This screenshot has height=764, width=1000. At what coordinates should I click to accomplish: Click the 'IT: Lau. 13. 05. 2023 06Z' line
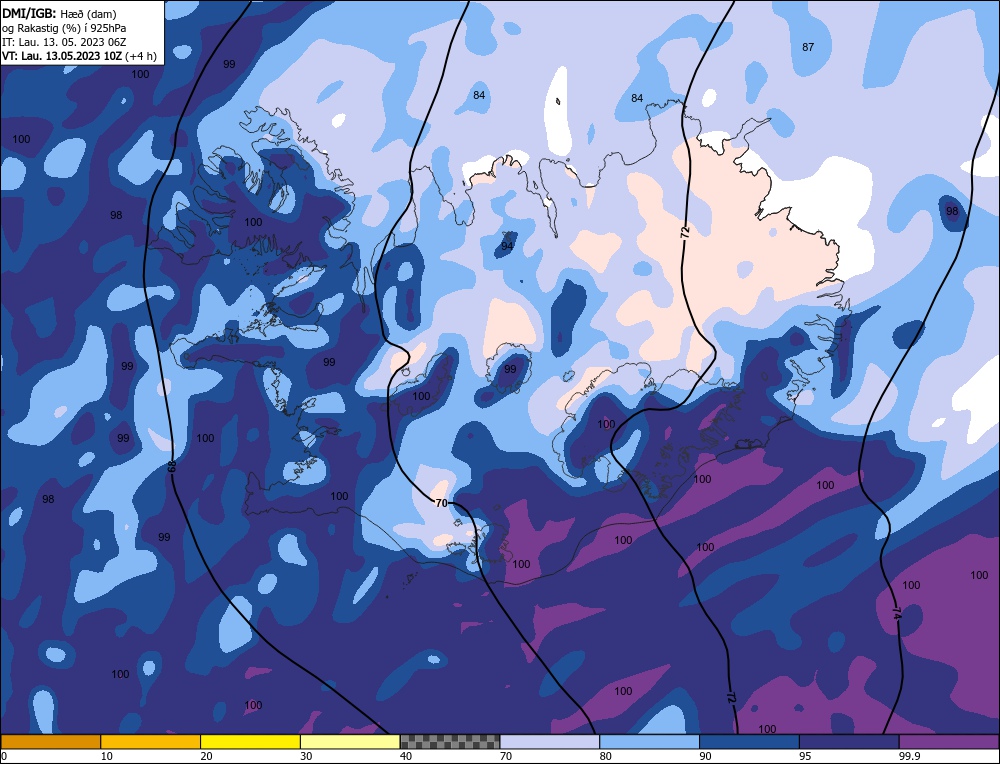click(64, 42)
